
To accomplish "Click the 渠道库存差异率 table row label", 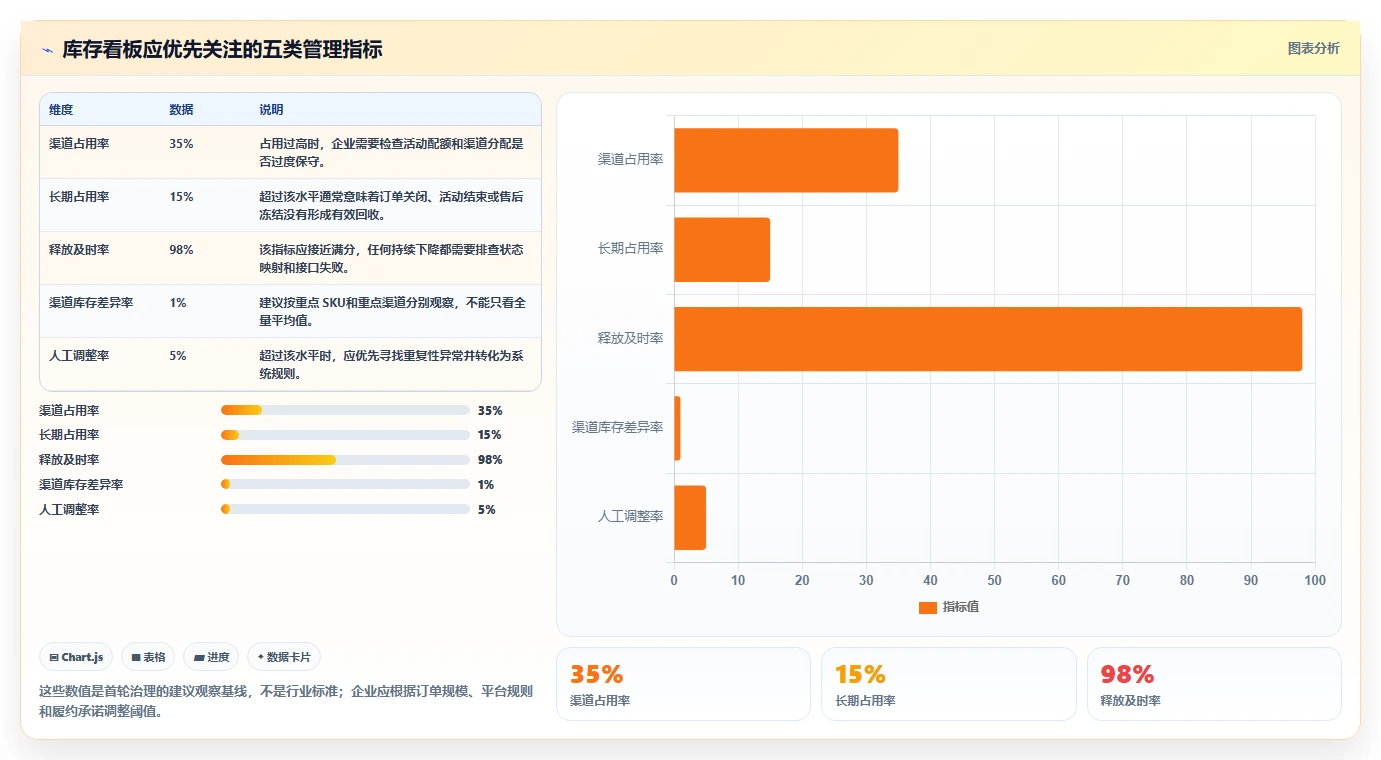I will 91,303.
